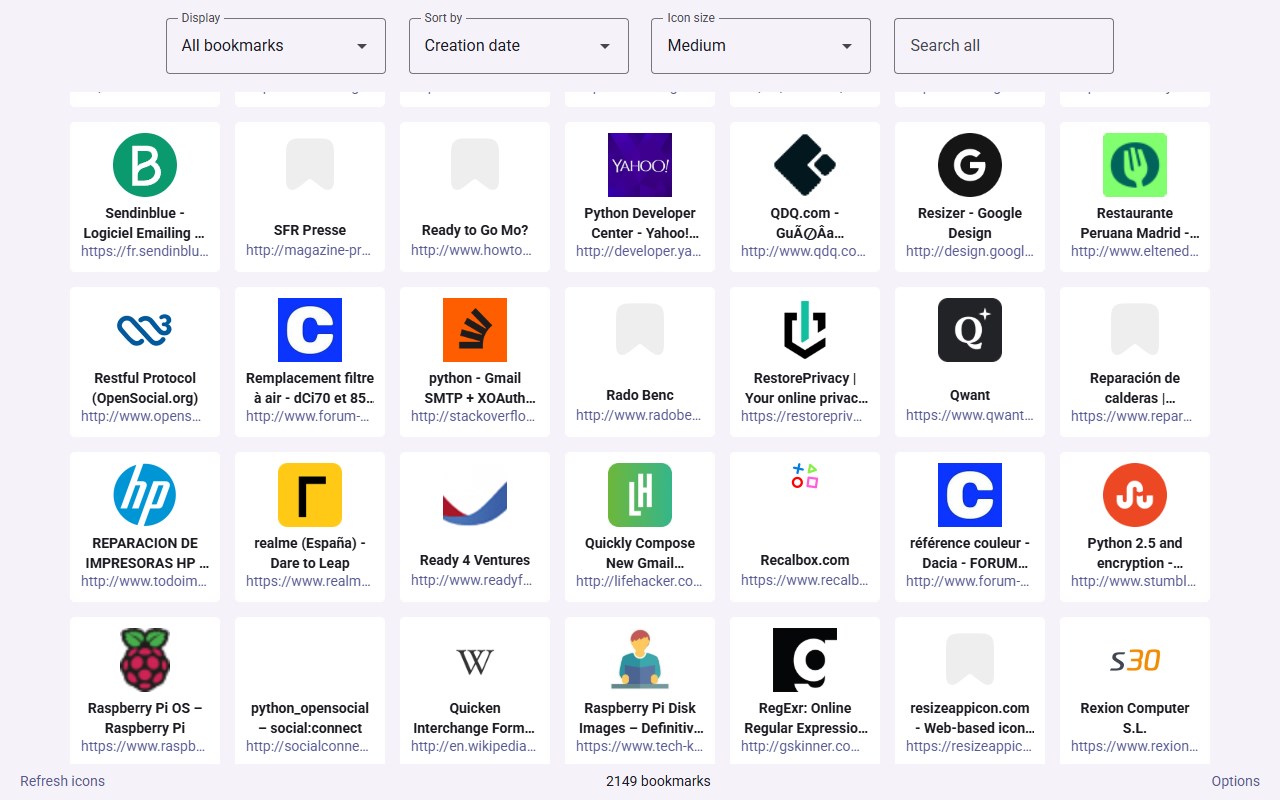Viewport: 1280px width, 800px height.
Task: Click the Refresh icons link
Action: click(62, 781)
